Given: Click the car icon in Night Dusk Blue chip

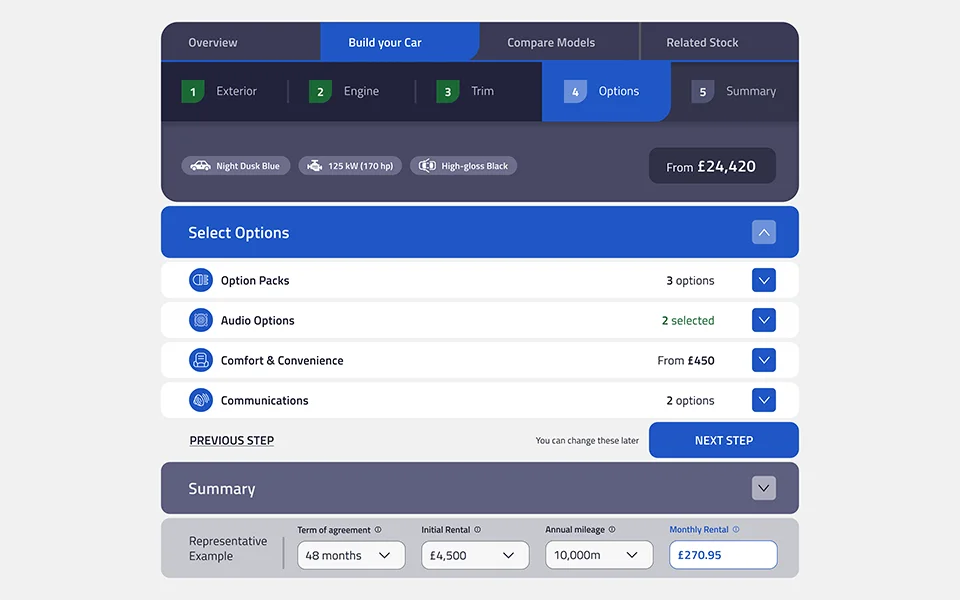Looking at the screenshot, I should (201, 166).
